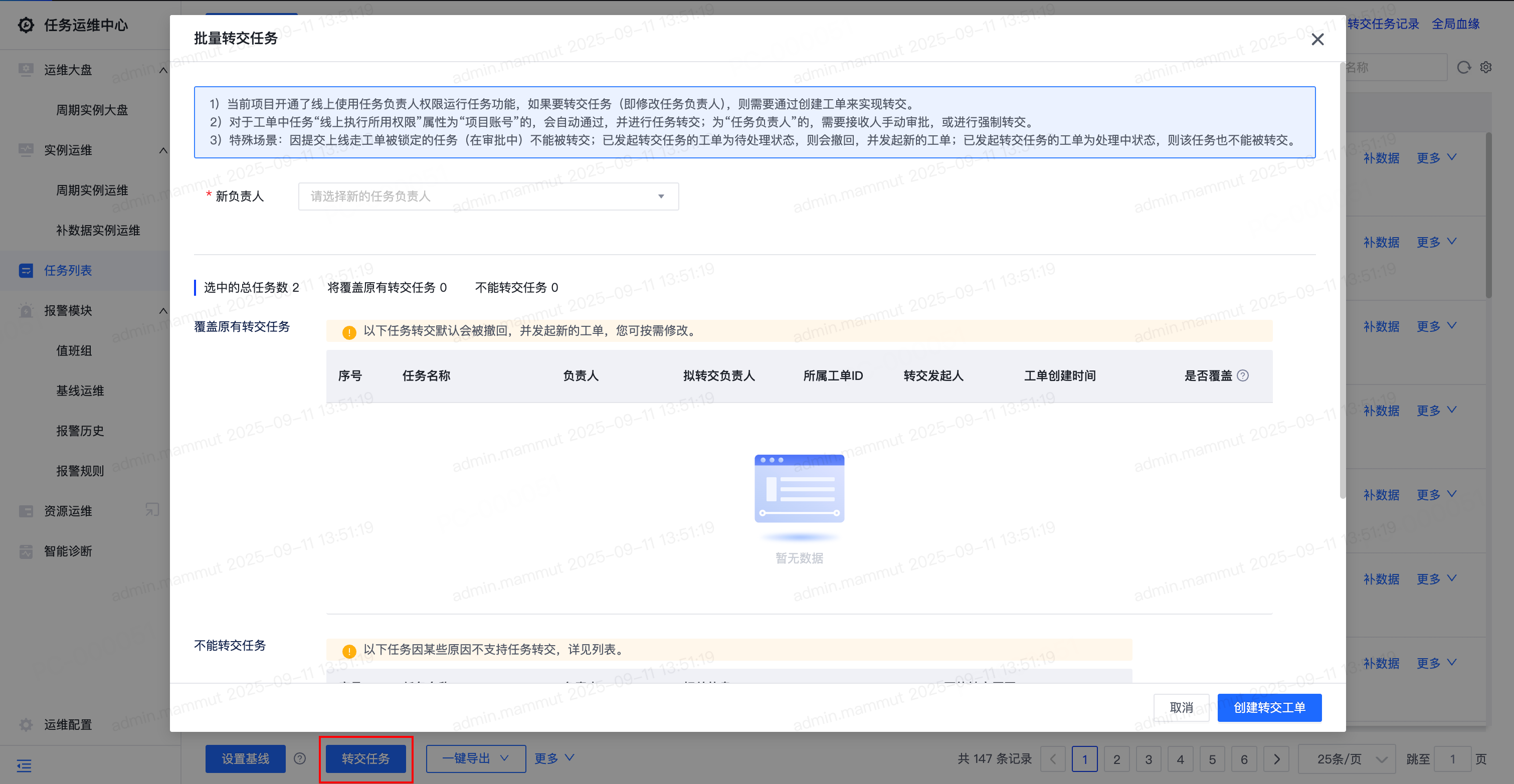1514x784 pixels.
Task: Click the help icon next to 设置基线
Action: (x=300, y=758)
